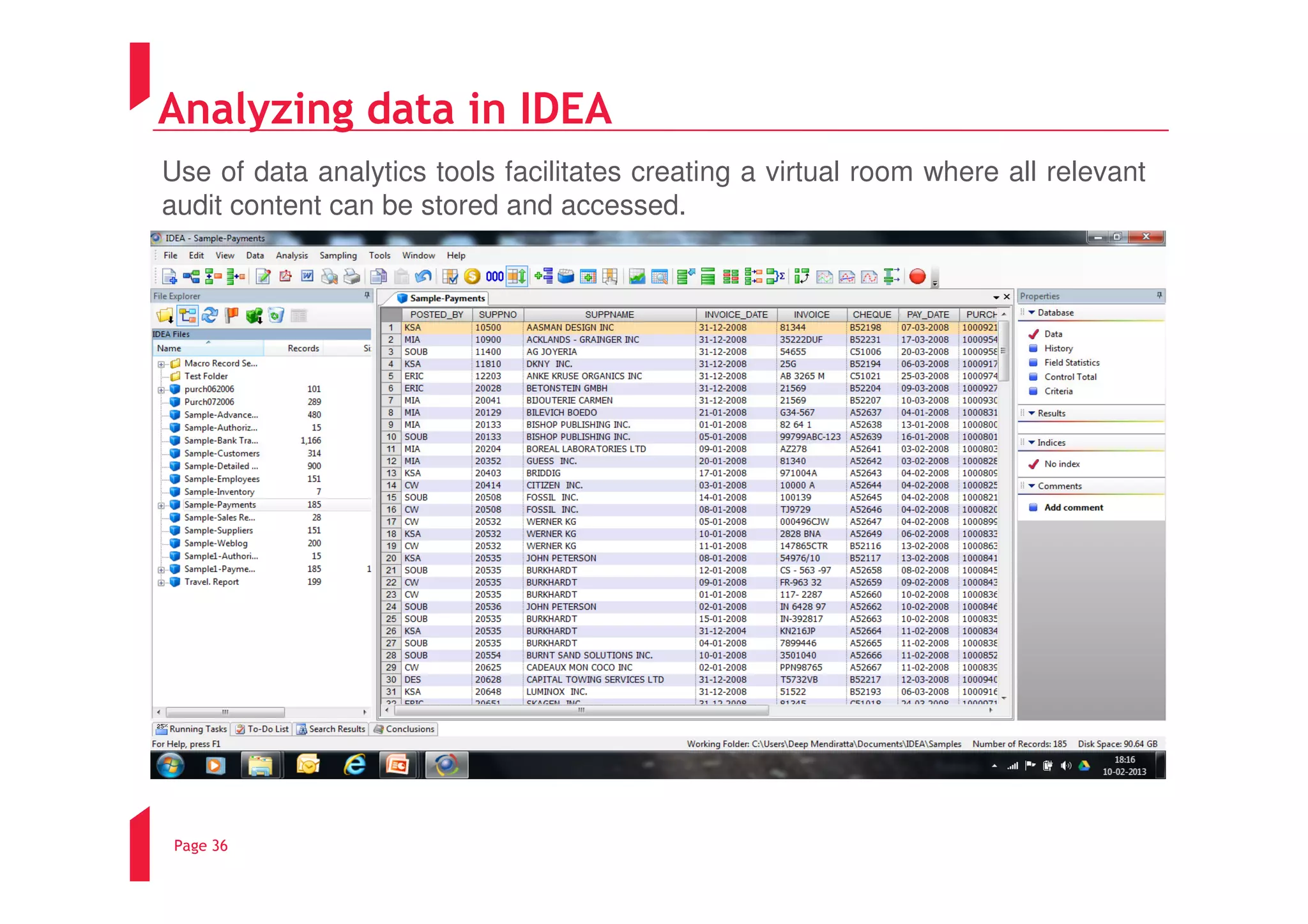
Task: Click the yellow folder icon in File Explorer
Action: click(x=165, y=315)
